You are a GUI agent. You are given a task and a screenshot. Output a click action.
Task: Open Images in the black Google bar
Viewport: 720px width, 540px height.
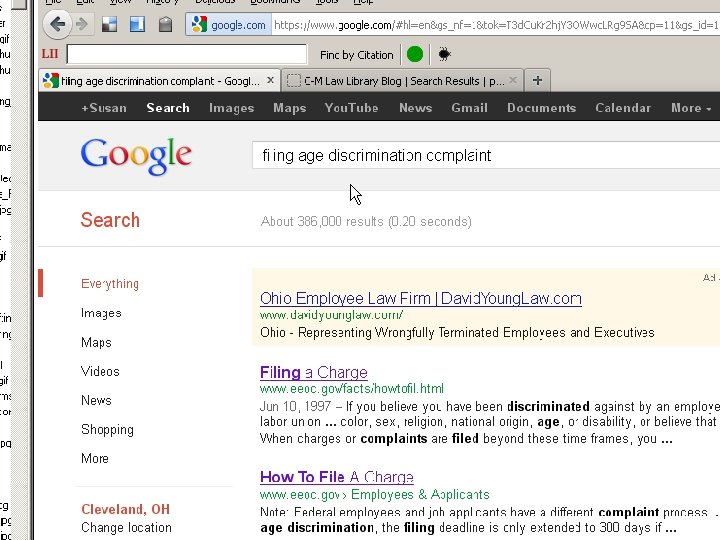(x=231, y=108)
